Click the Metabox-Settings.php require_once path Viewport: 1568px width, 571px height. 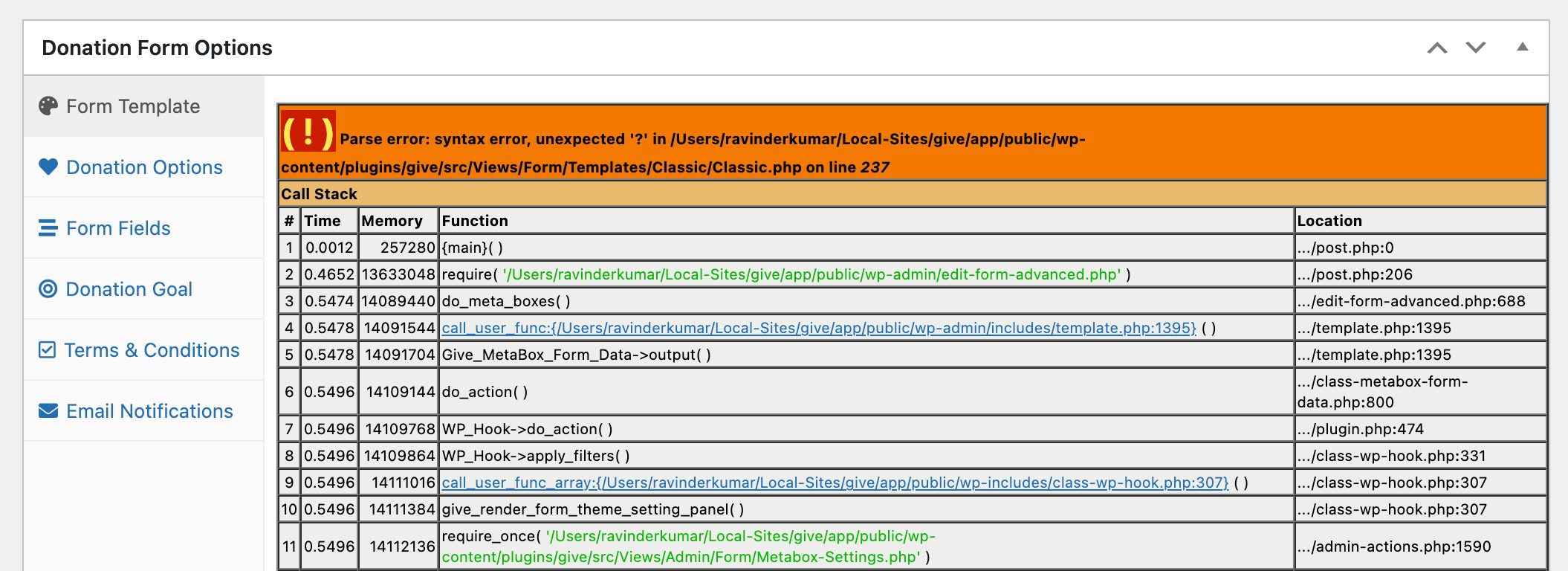click(689, 546)
